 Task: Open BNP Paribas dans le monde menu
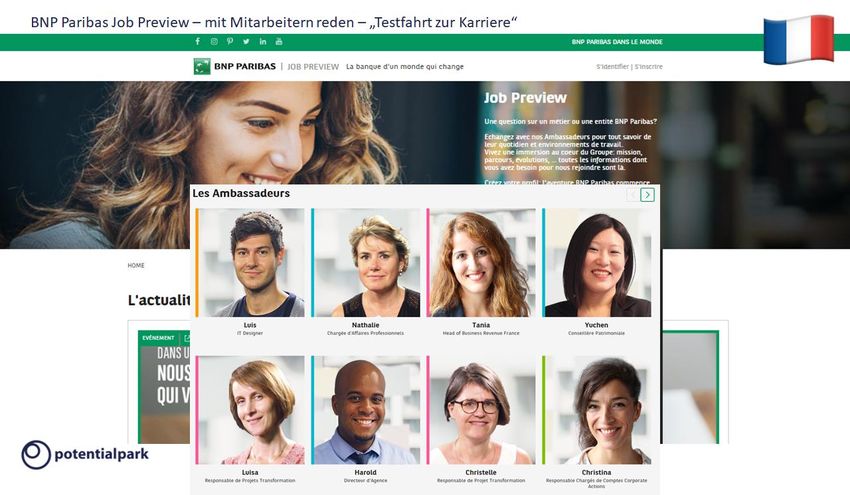(617, 42)
